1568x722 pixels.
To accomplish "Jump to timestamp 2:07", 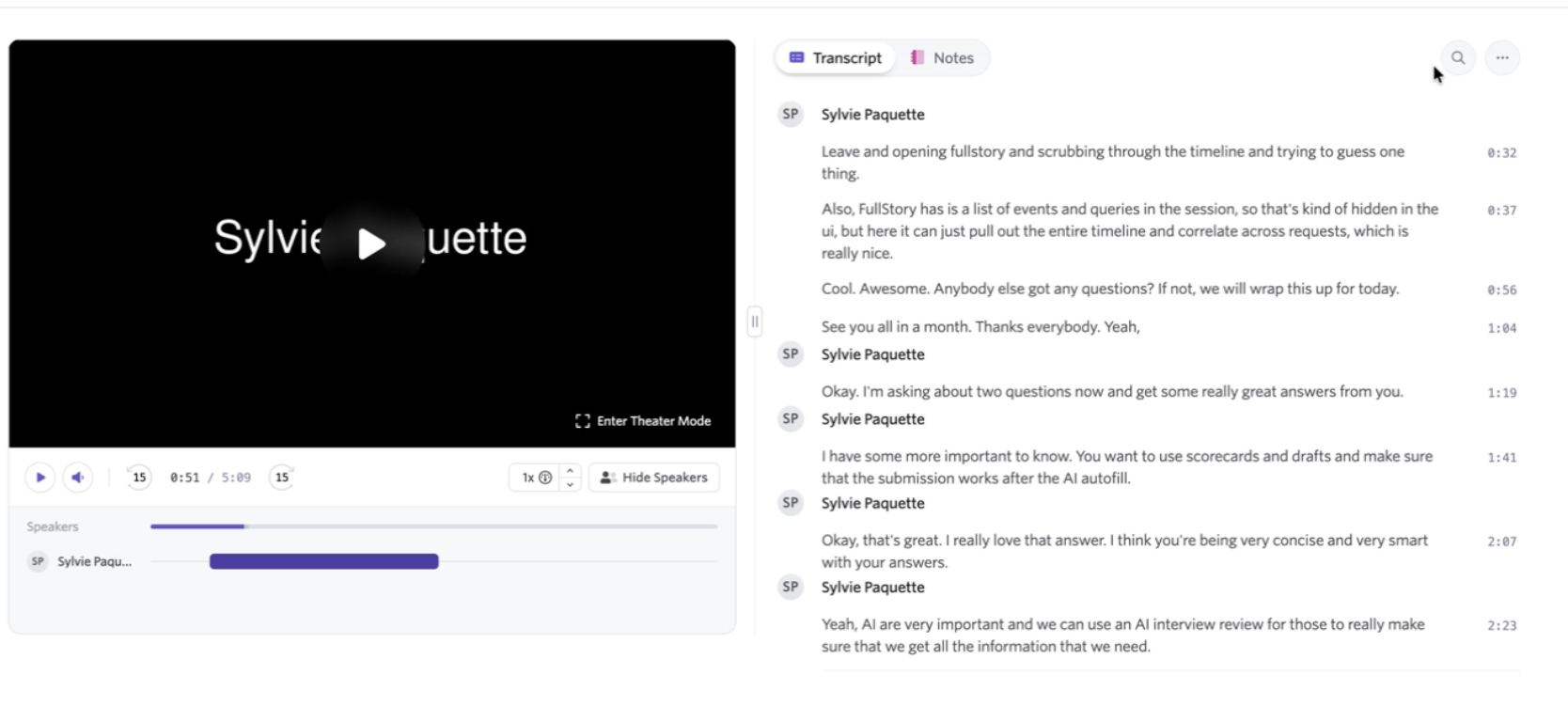I will [x=1501, y=541].
